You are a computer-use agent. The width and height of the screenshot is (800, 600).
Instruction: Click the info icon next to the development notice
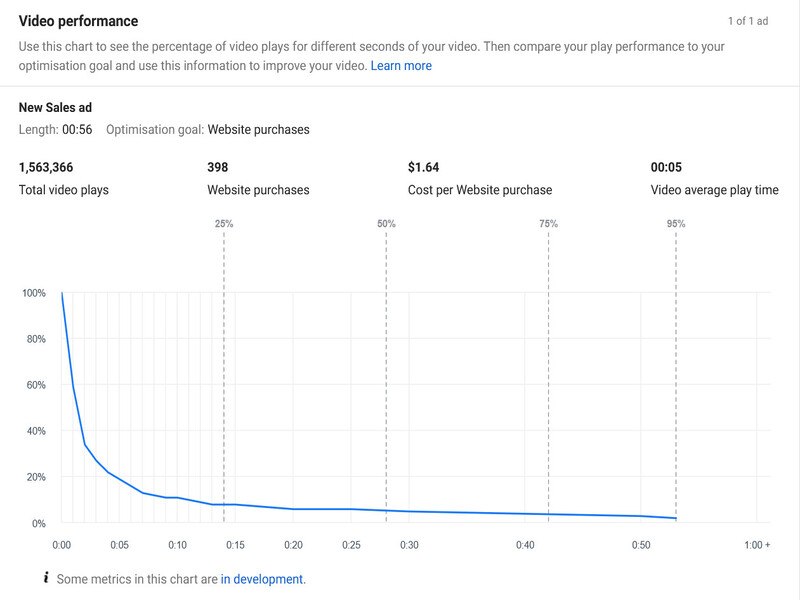[x=47, y=577]
